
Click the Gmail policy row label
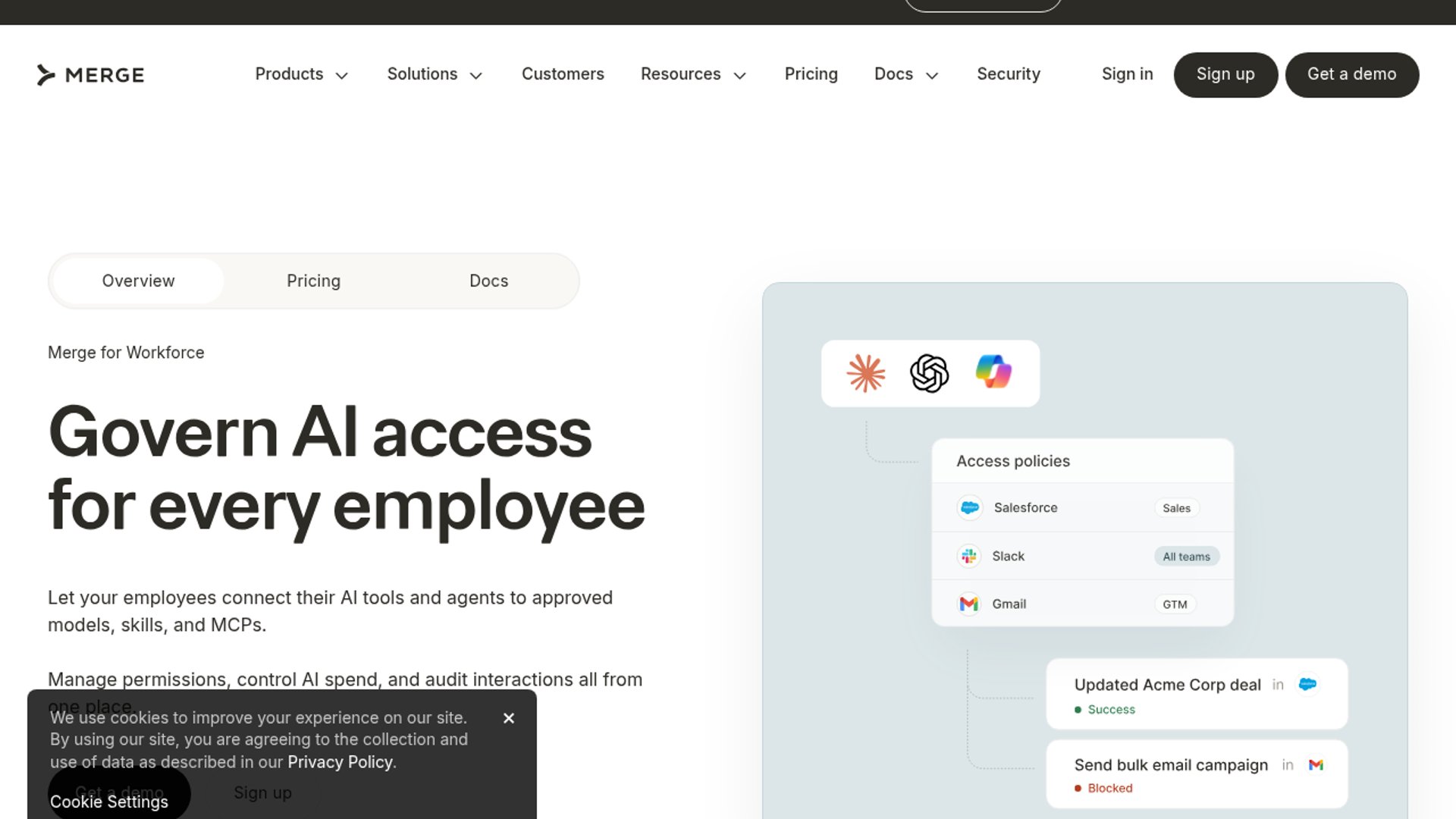point(1009,604)
